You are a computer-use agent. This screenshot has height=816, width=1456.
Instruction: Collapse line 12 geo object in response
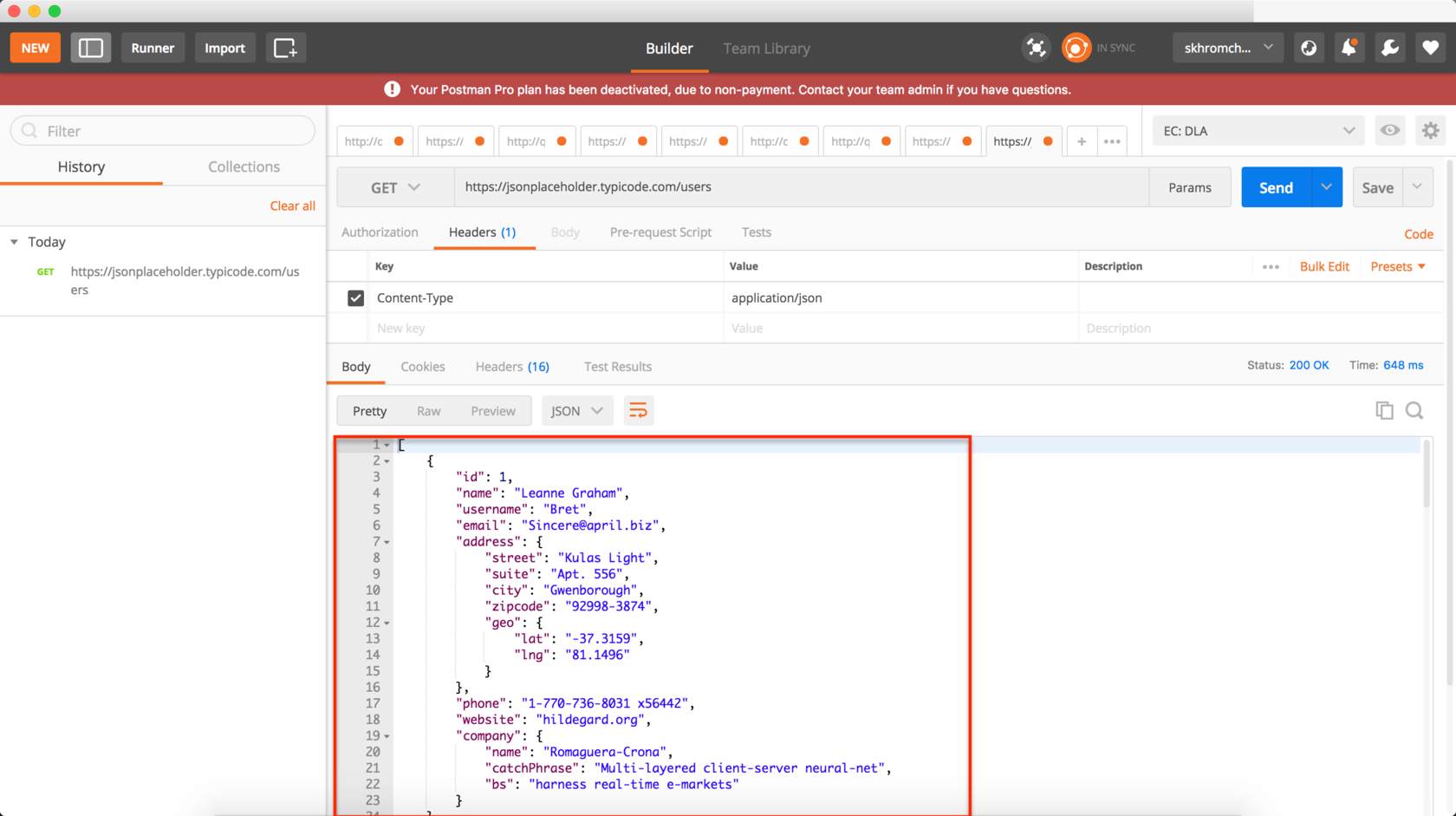click(387, 622)
